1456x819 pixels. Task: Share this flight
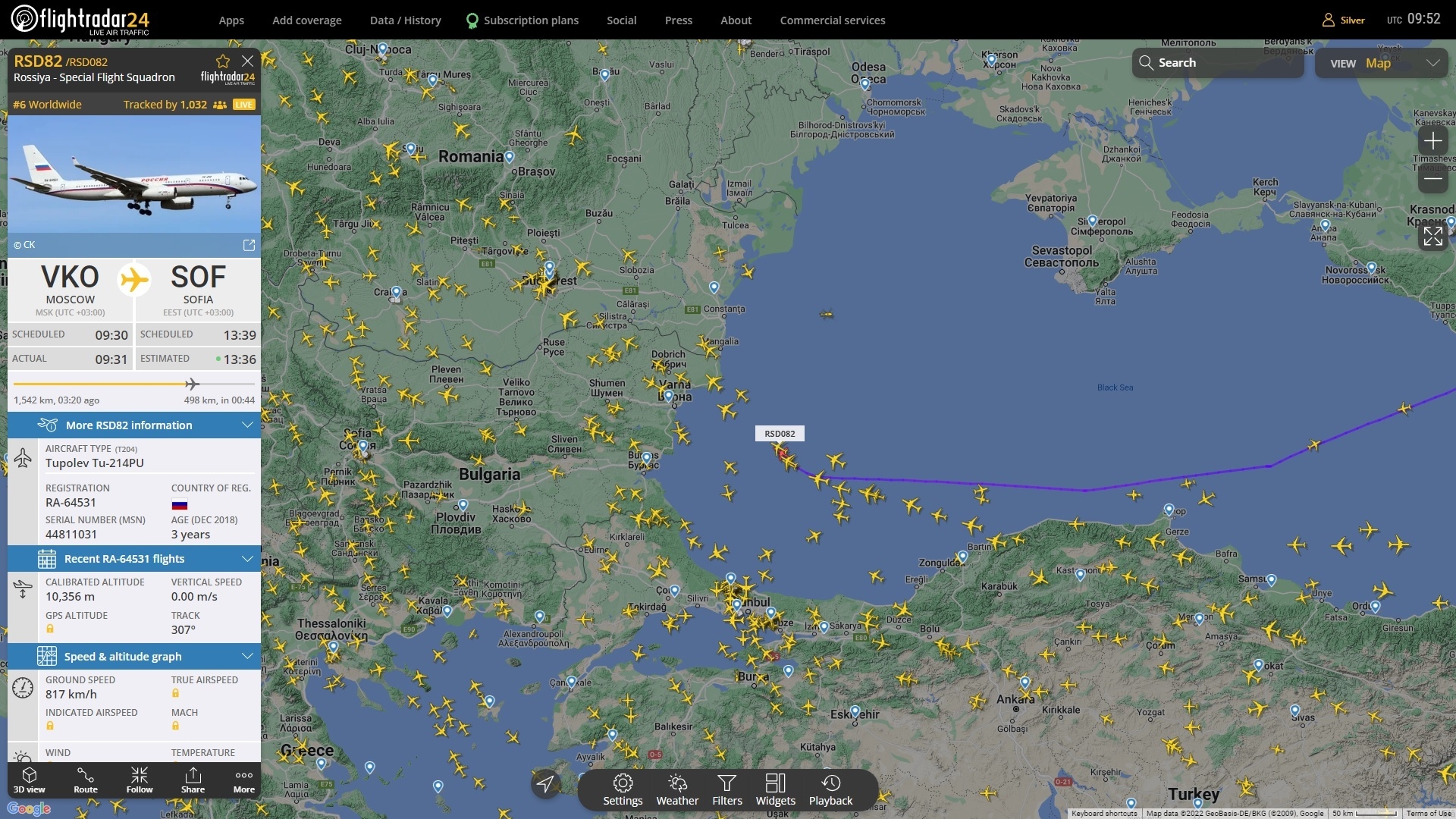193,780
